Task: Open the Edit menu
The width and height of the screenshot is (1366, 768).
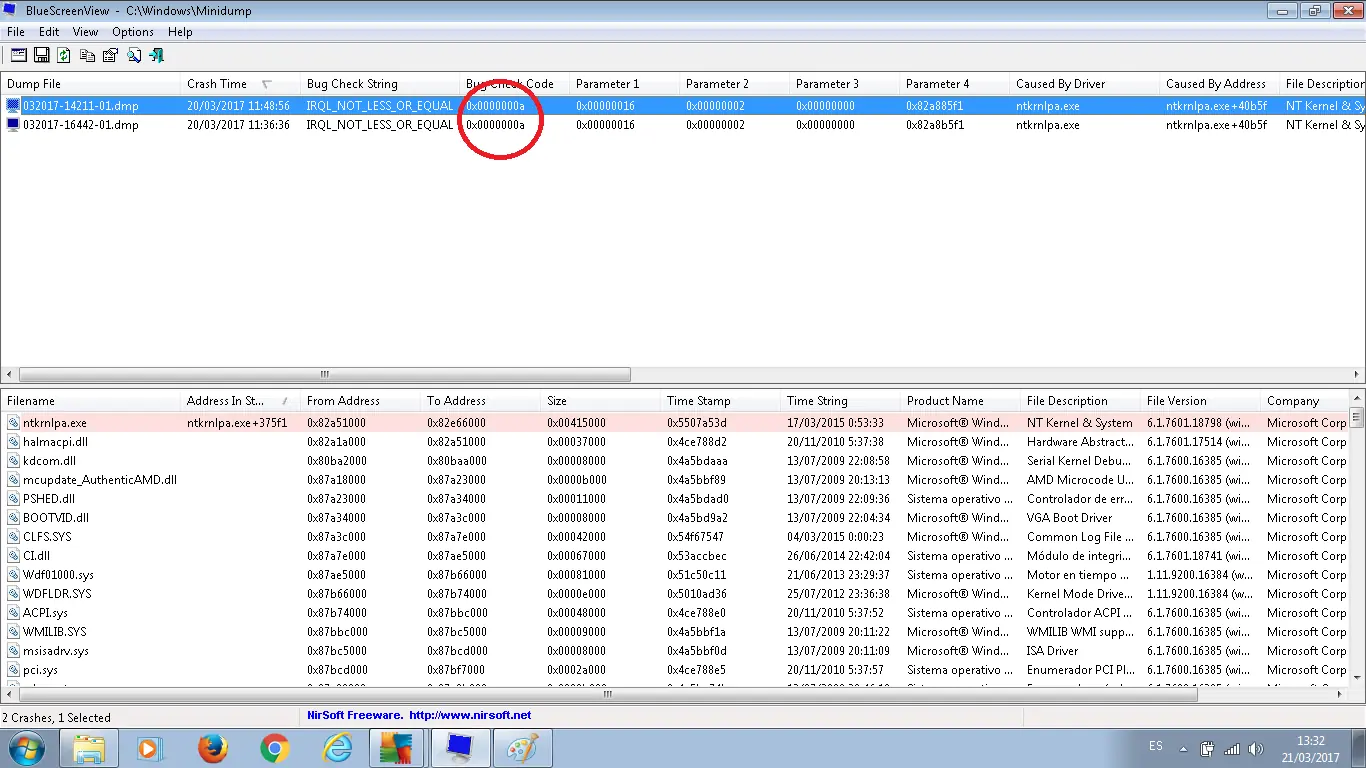Action: coord(49,32)
